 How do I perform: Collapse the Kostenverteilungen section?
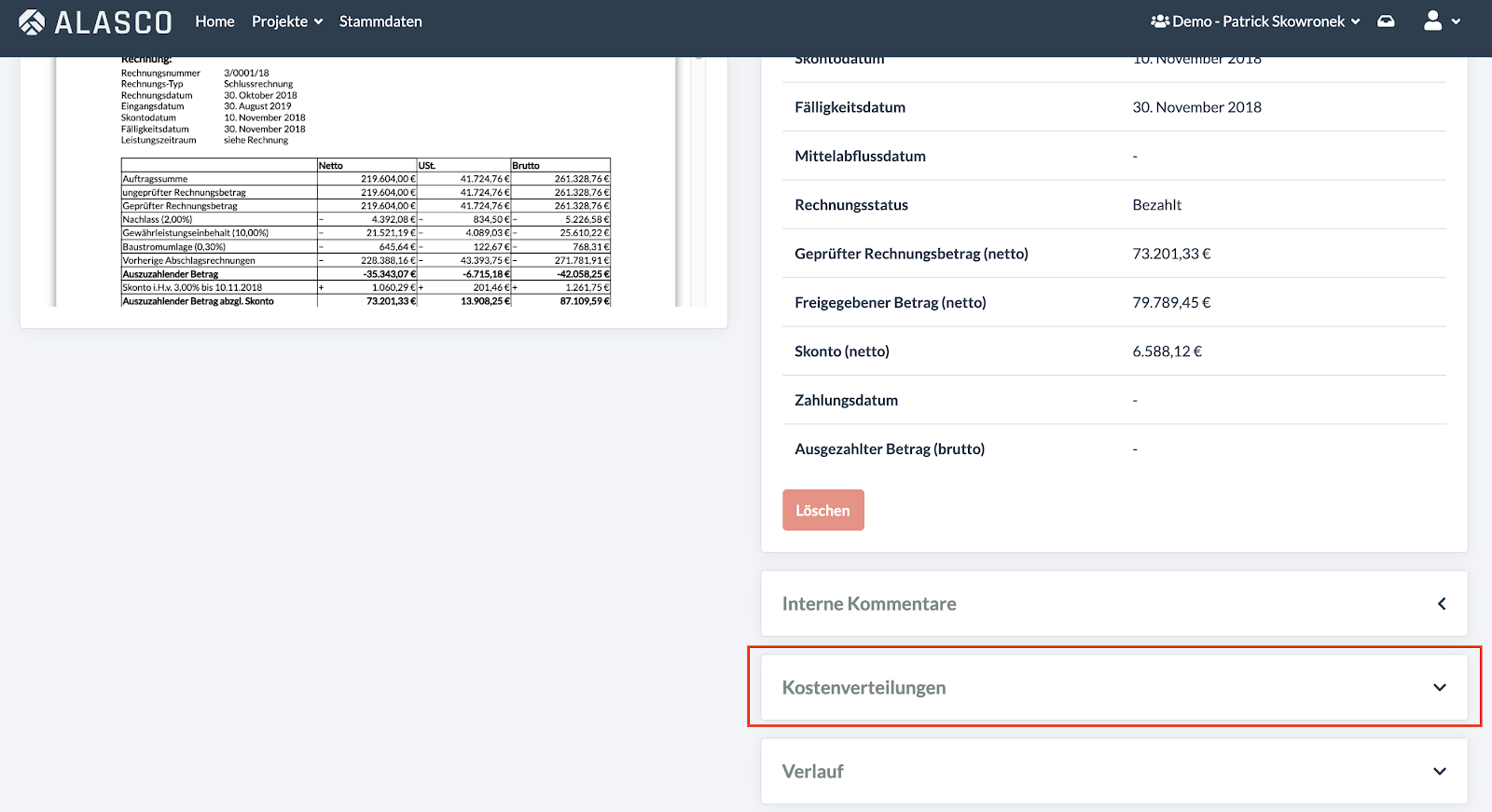[1114, 687]
